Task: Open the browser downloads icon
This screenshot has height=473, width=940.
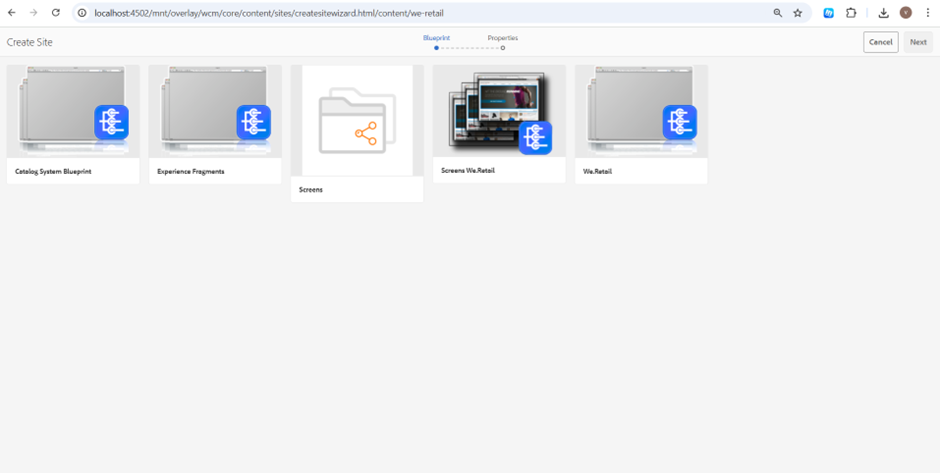Action: pyautogui.click(x=884, y=13)
